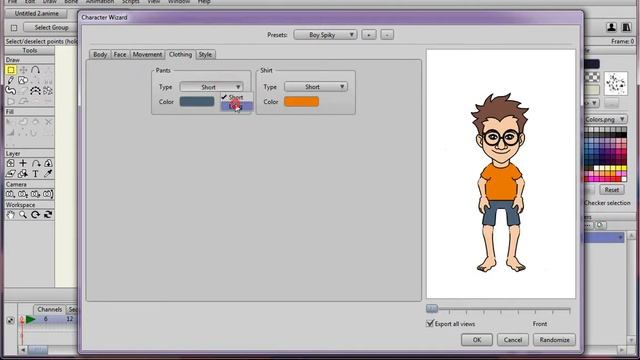The height and width of the screenshot is (360, 640).
Task: Select the Track Camera tool
Action: tap(11, 194)
